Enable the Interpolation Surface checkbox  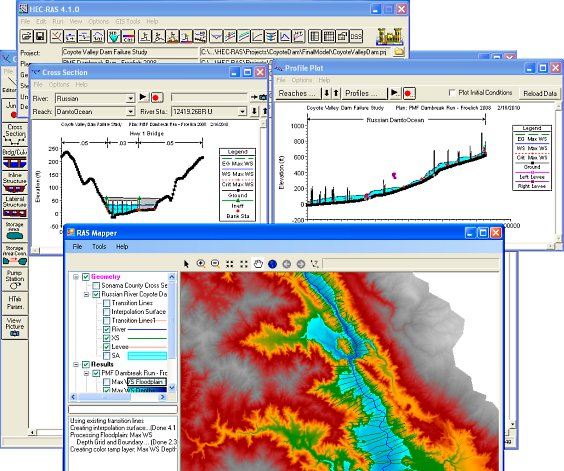[x=106, y=312]
